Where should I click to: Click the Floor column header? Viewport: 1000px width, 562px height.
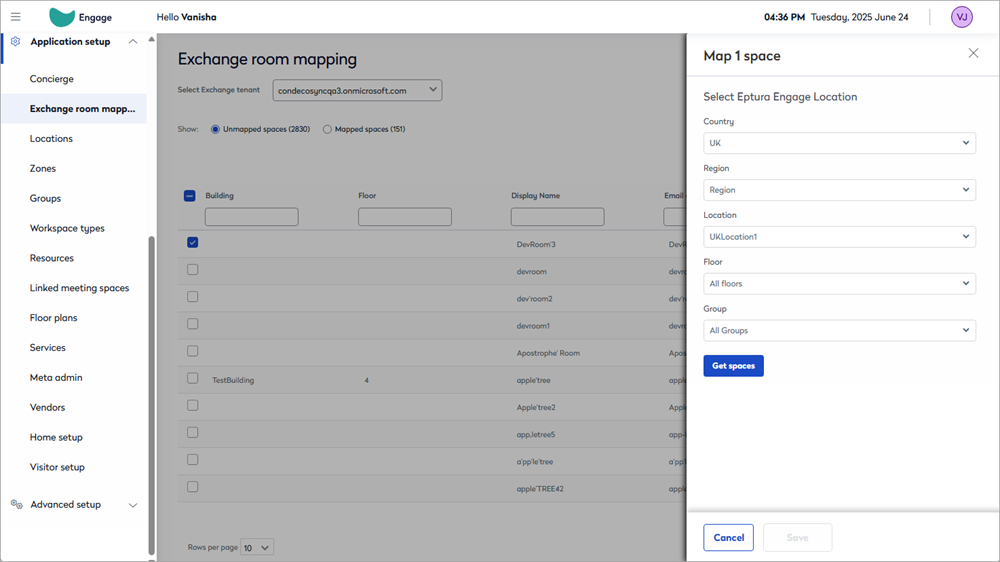click(x=367, y=196)
